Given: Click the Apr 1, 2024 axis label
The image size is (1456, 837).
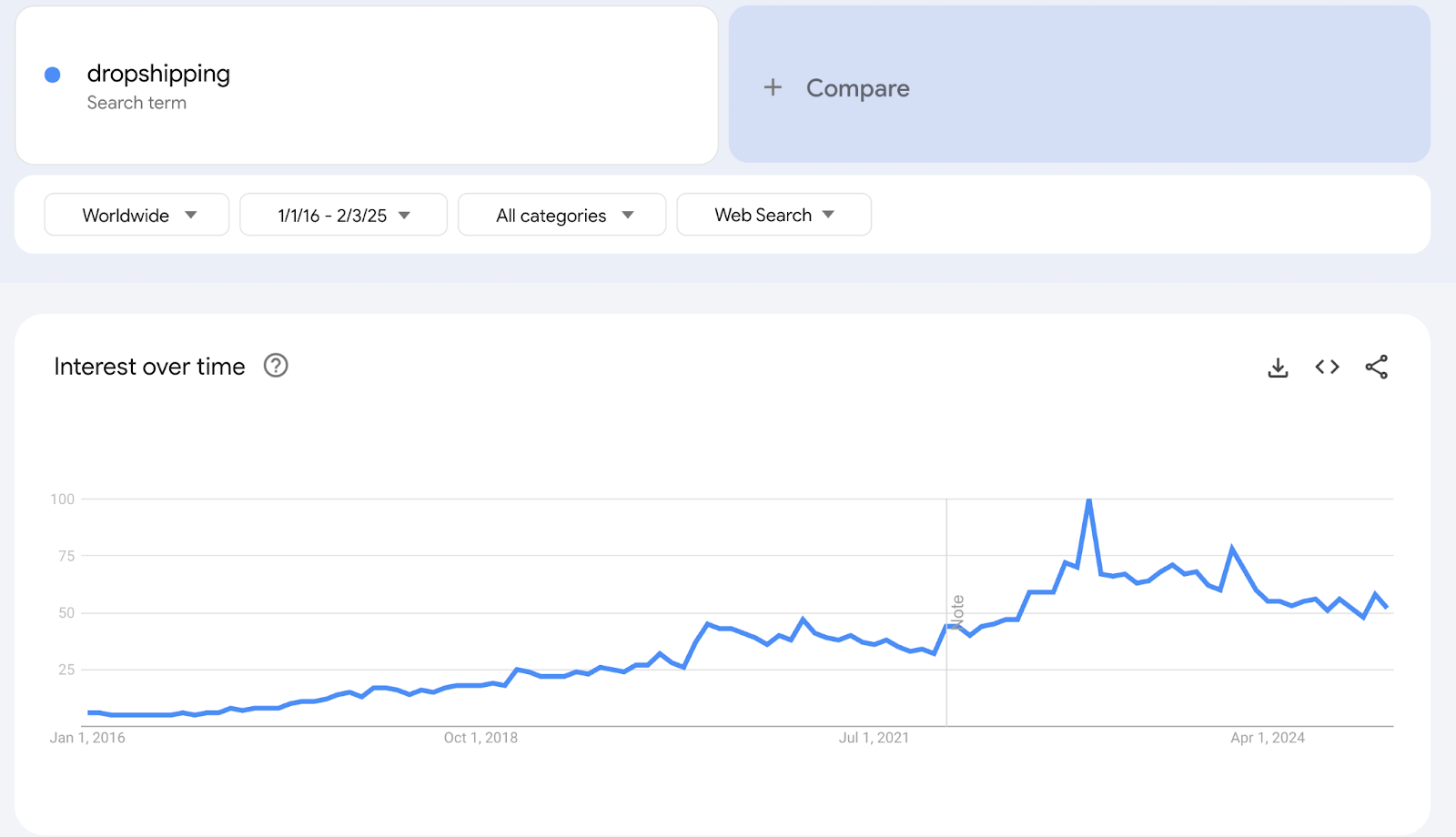Looking at the screenshot, I should (1266, 738).
